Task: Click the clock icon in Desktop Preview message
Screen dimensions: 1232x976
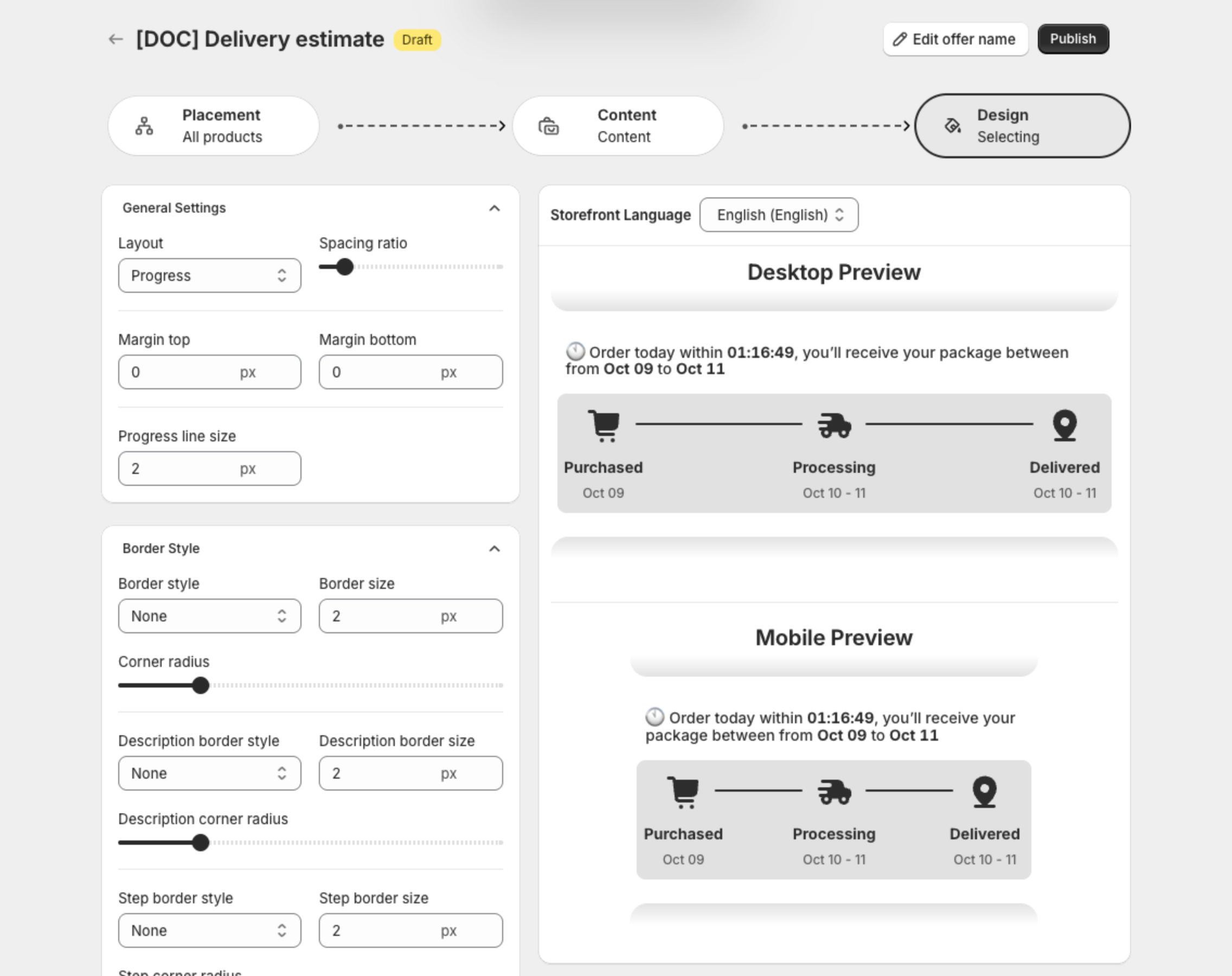Action: 575,351
